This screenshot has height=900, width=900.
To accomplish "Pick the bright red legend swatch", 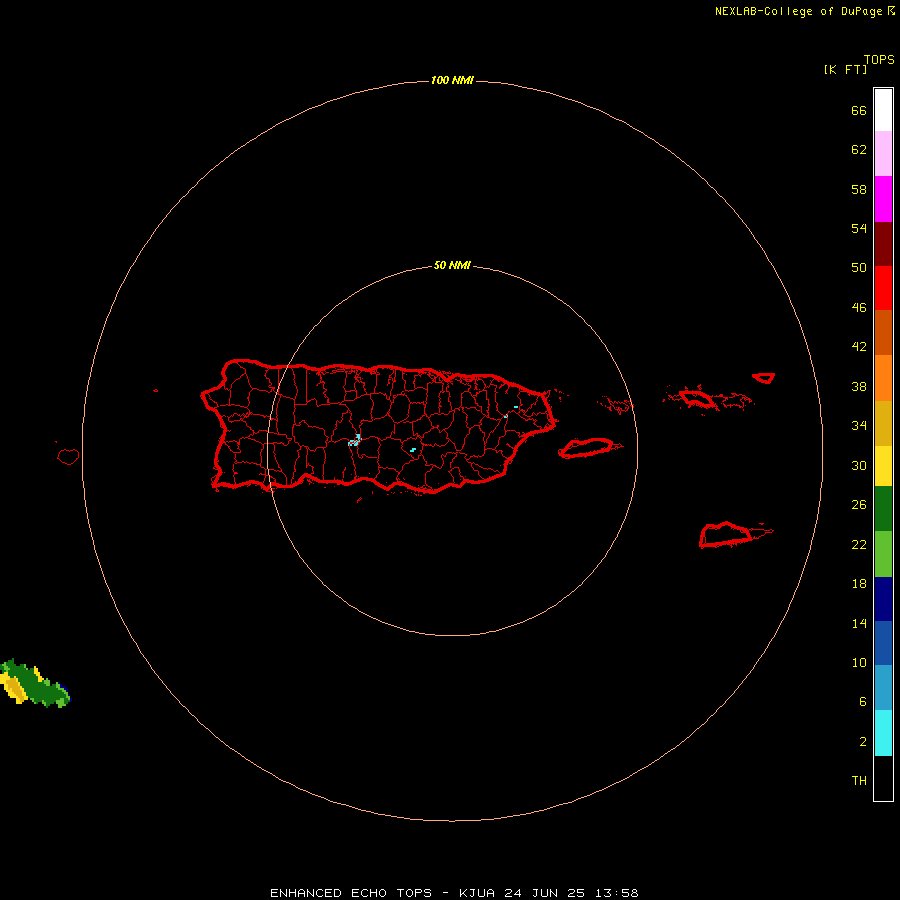I will pos(883,288).
